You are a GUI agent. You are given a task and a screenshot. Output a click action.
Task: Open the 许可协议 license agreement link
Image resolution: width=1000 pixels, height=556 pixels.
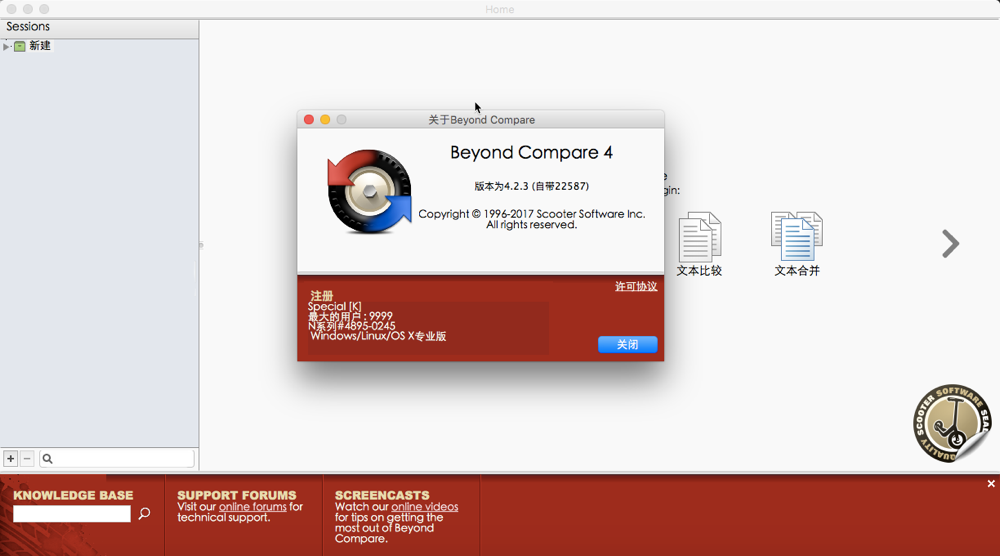(x=636, y=287)
